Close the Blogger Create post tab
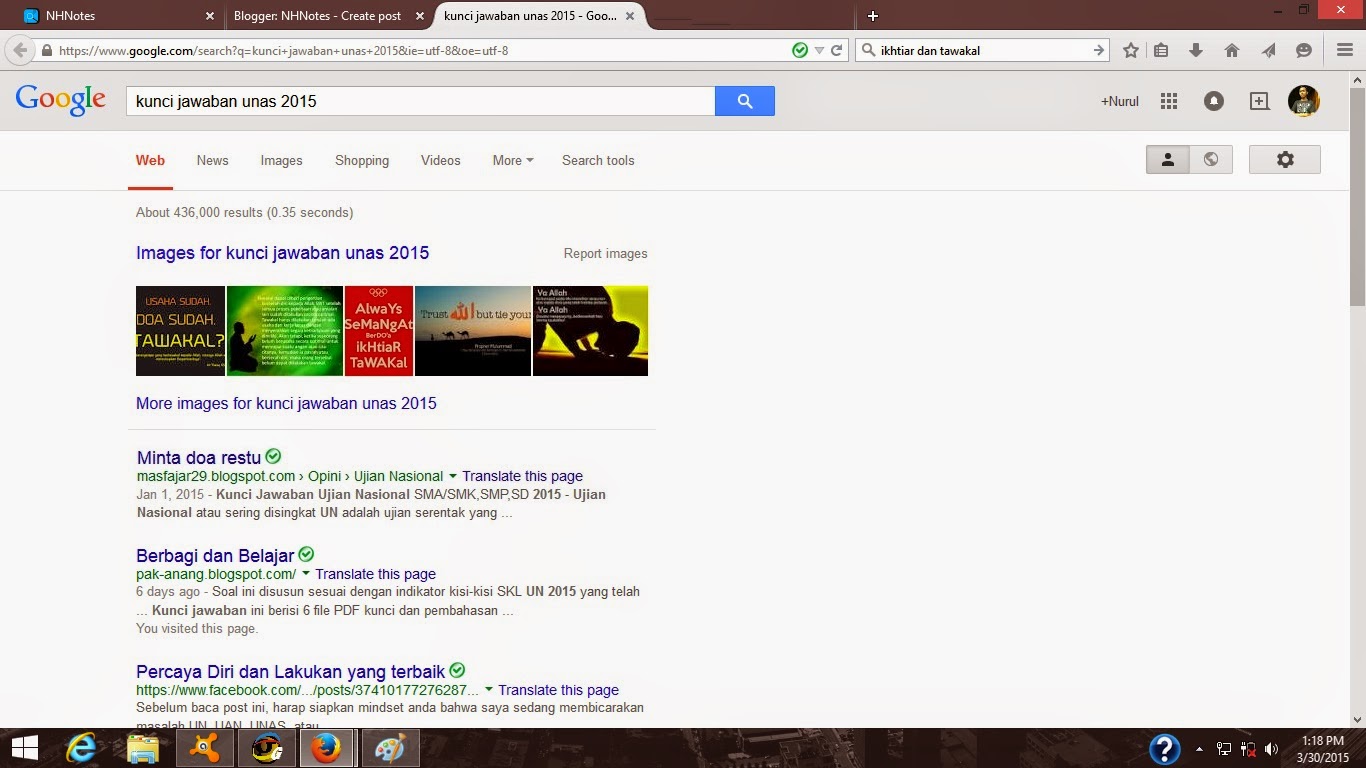Image resolution: width=1366 pixels, height=768 pixels. pyautogui.click(x=420, y=16)
